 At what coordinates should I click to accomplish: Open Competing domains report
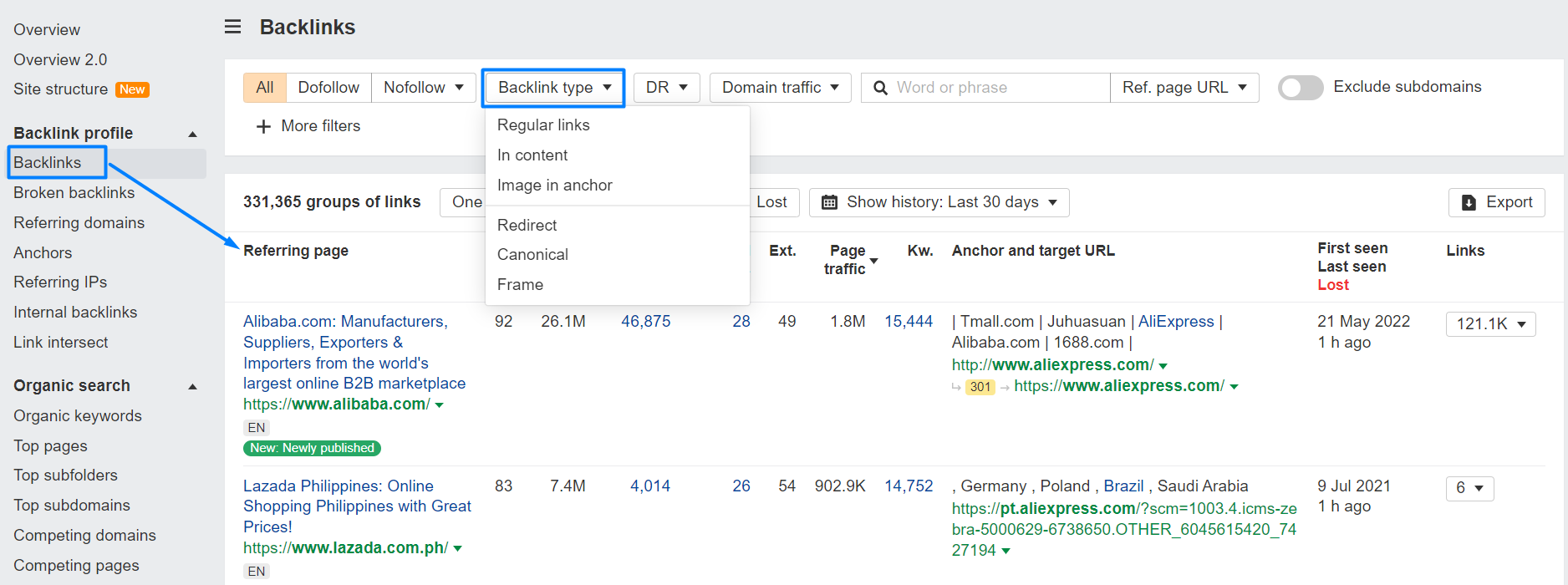(84, 536)
